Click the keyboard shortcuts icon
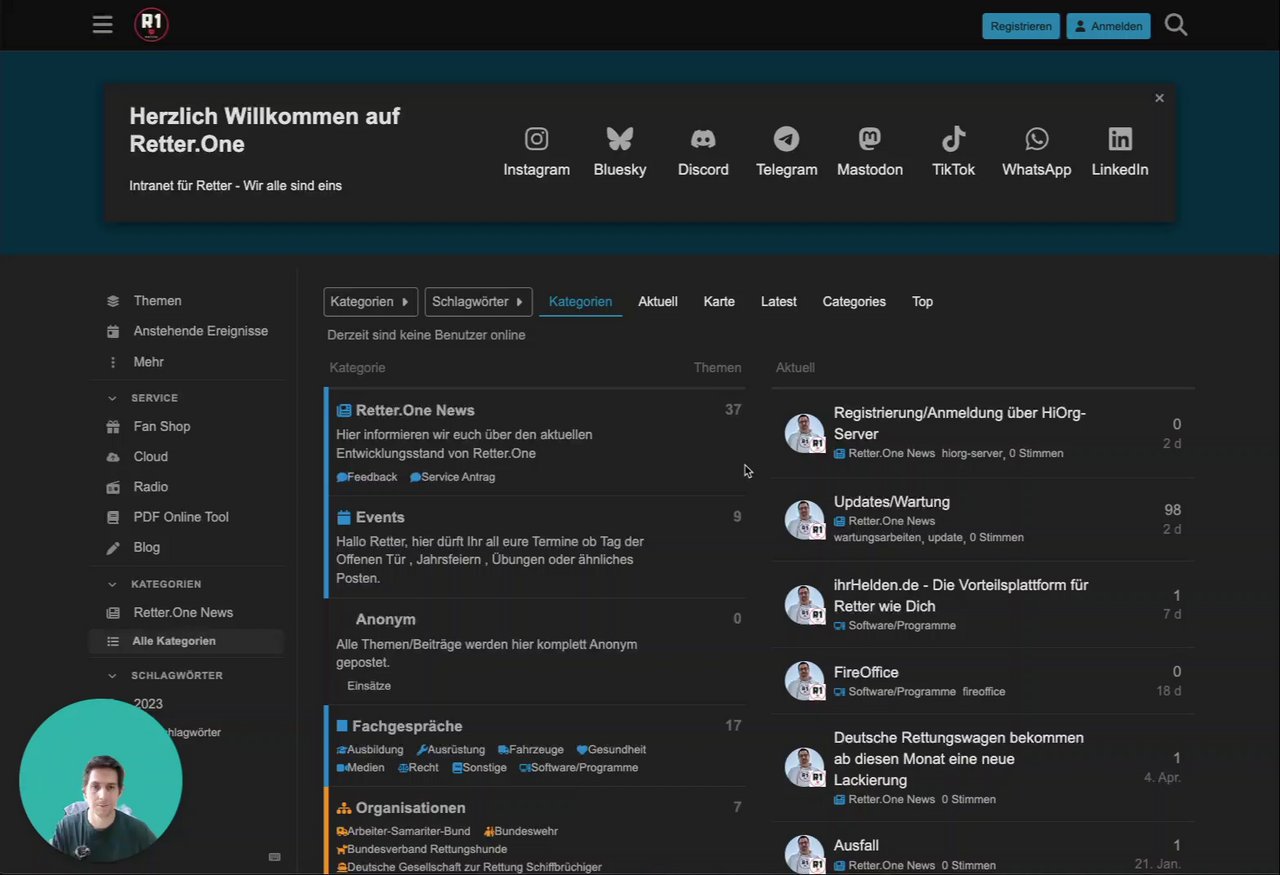Viewport: 1280px width, 875px height. coord(275,857)
